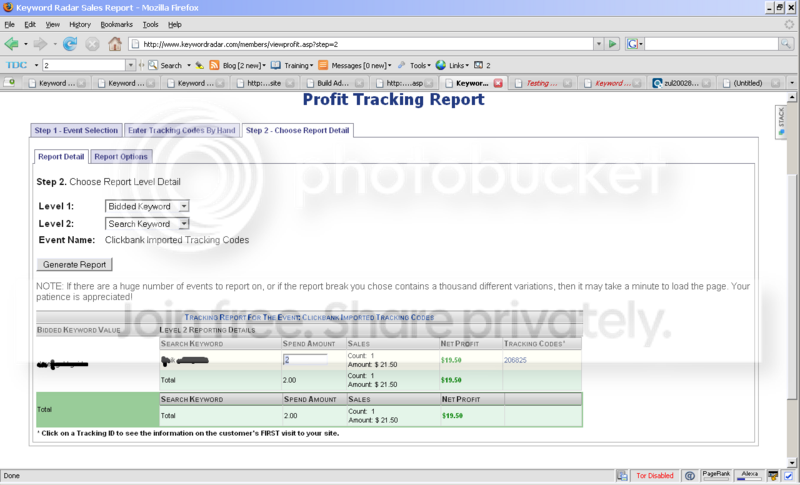Switch to the Report Options tab
Image resolution: width=800 pixels, height=485 pixels.
[121, 157]
